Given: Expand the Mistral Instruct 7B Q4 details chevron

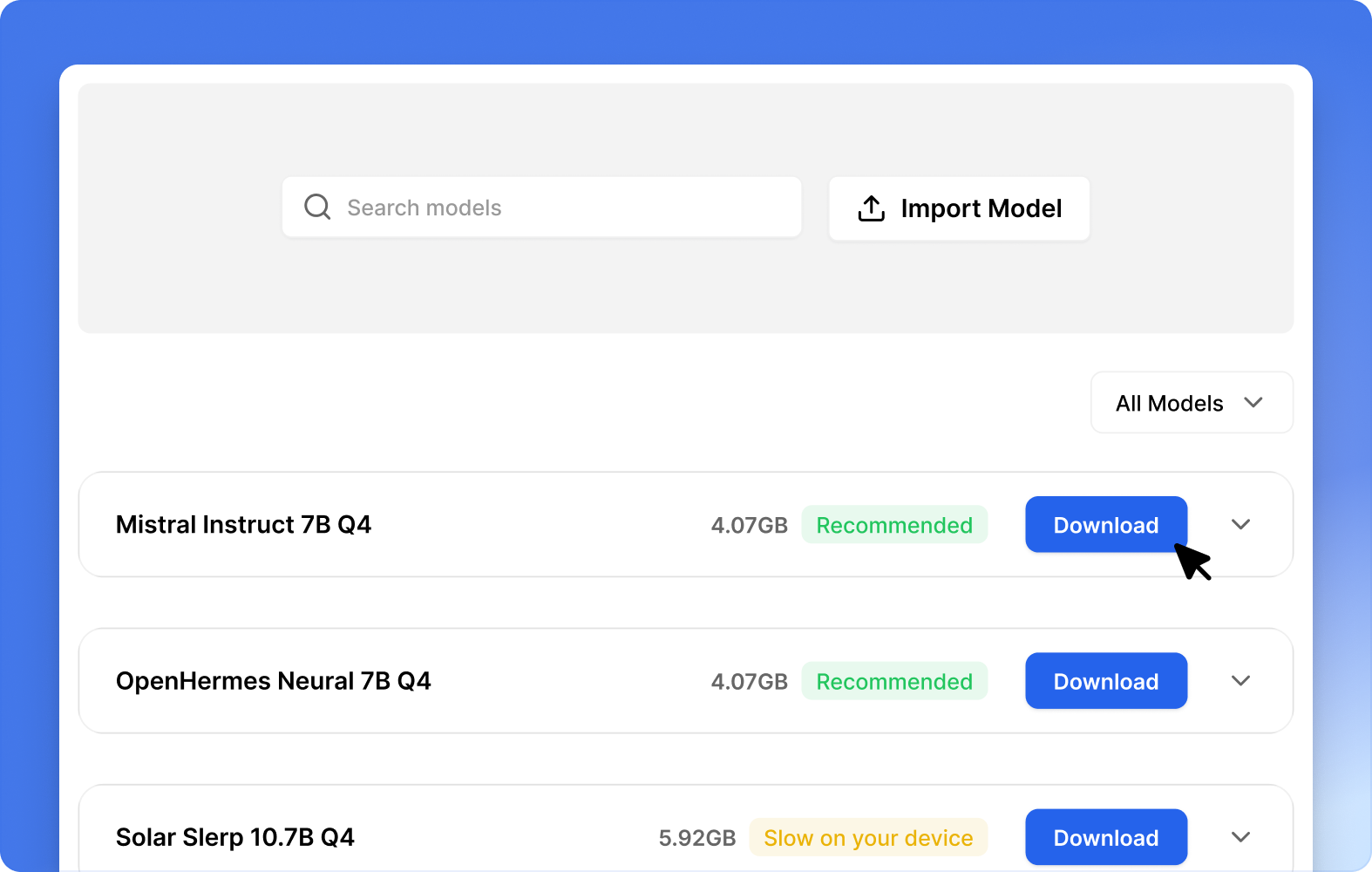Looking at the screenshot, I should pyautogui.click(x=1240, y=524).
